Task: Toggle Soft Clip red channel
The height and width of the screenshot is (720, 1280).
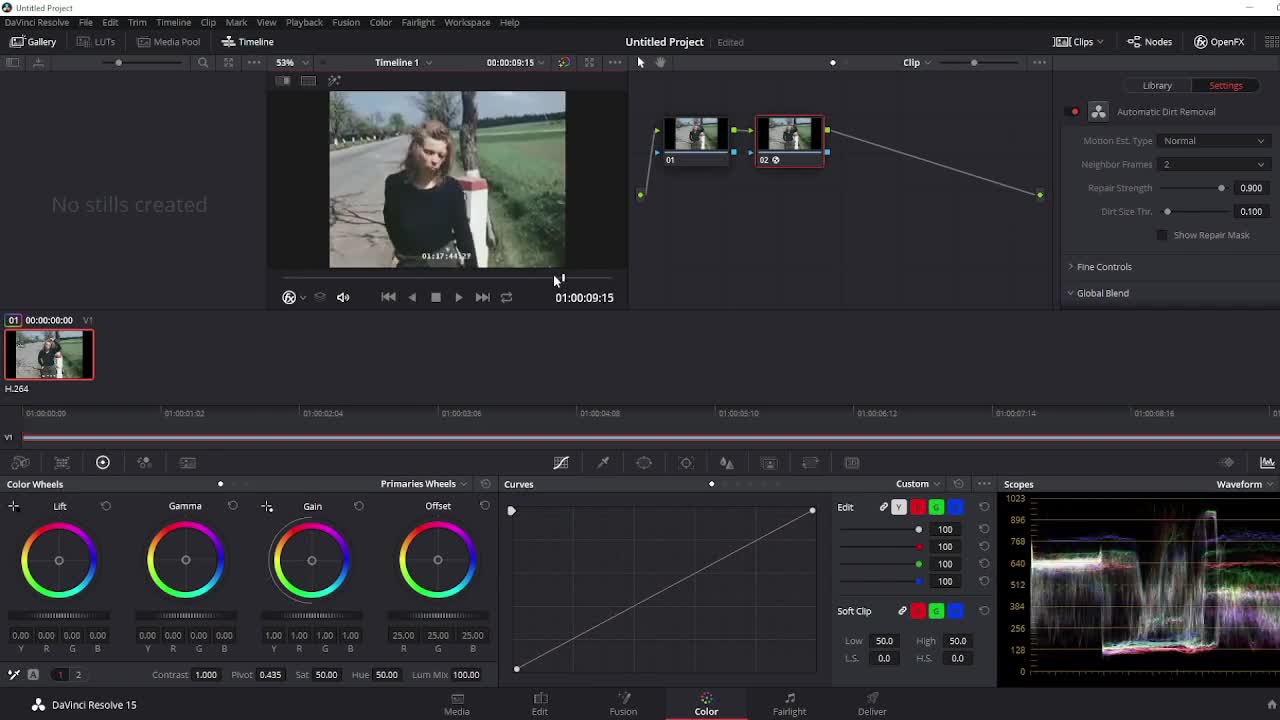Action: coord(917,611)
